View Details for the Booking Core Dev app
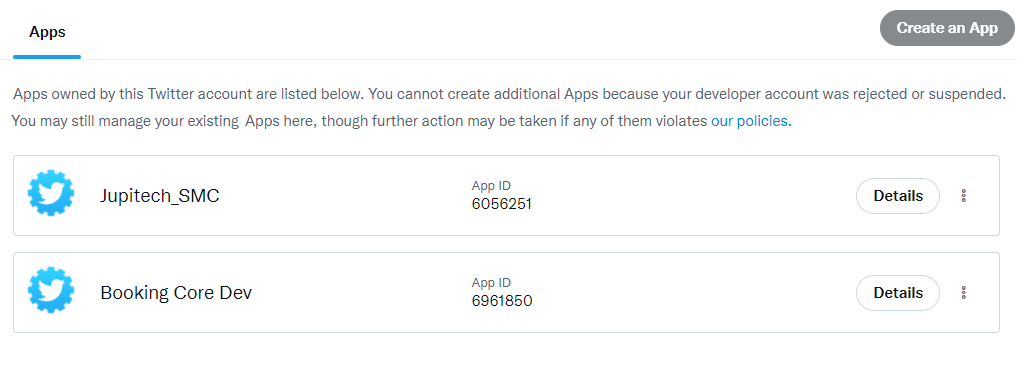 tap(898, 292)
